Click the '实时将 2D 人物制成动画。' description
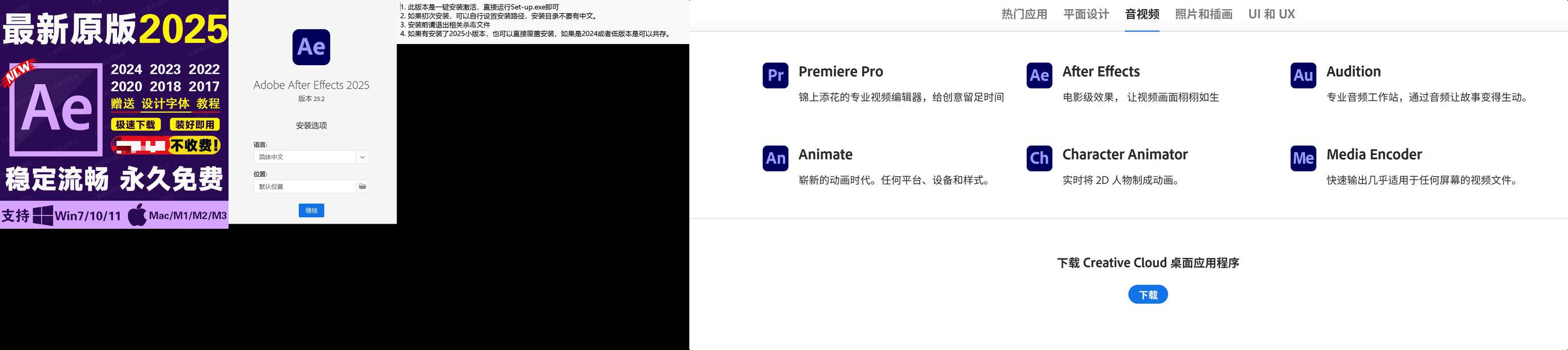Screen dimensions: 1568x350 1121,180
